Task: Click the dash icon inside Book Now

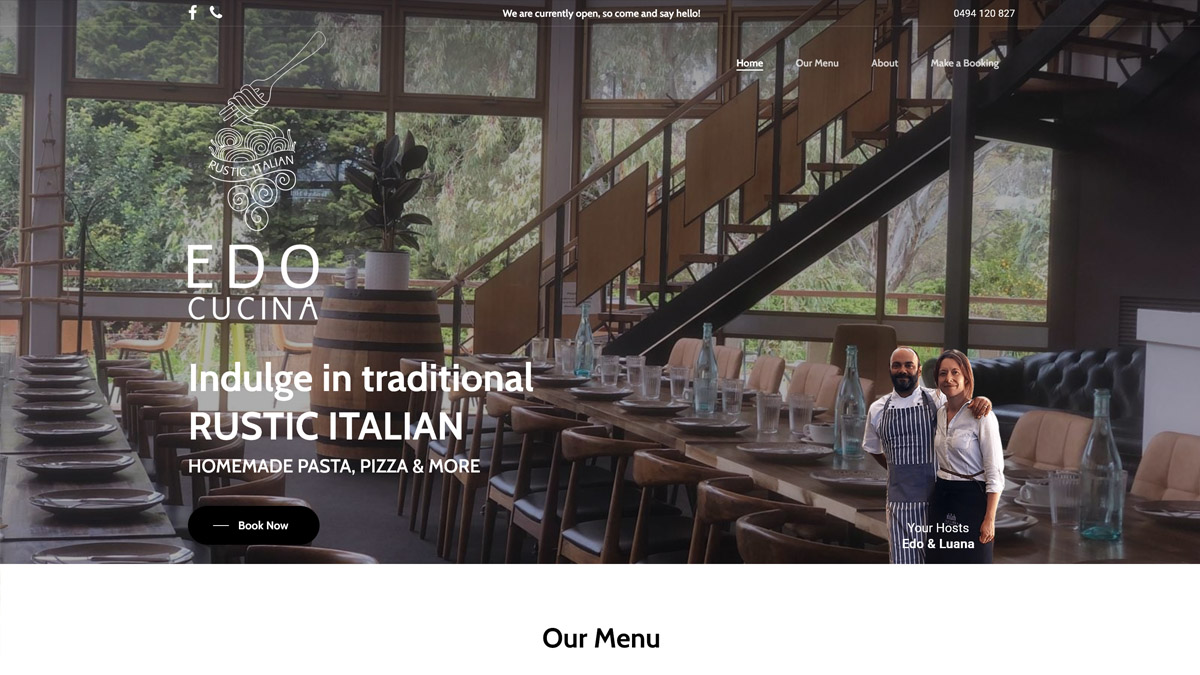Action: [x=221, y=526]
